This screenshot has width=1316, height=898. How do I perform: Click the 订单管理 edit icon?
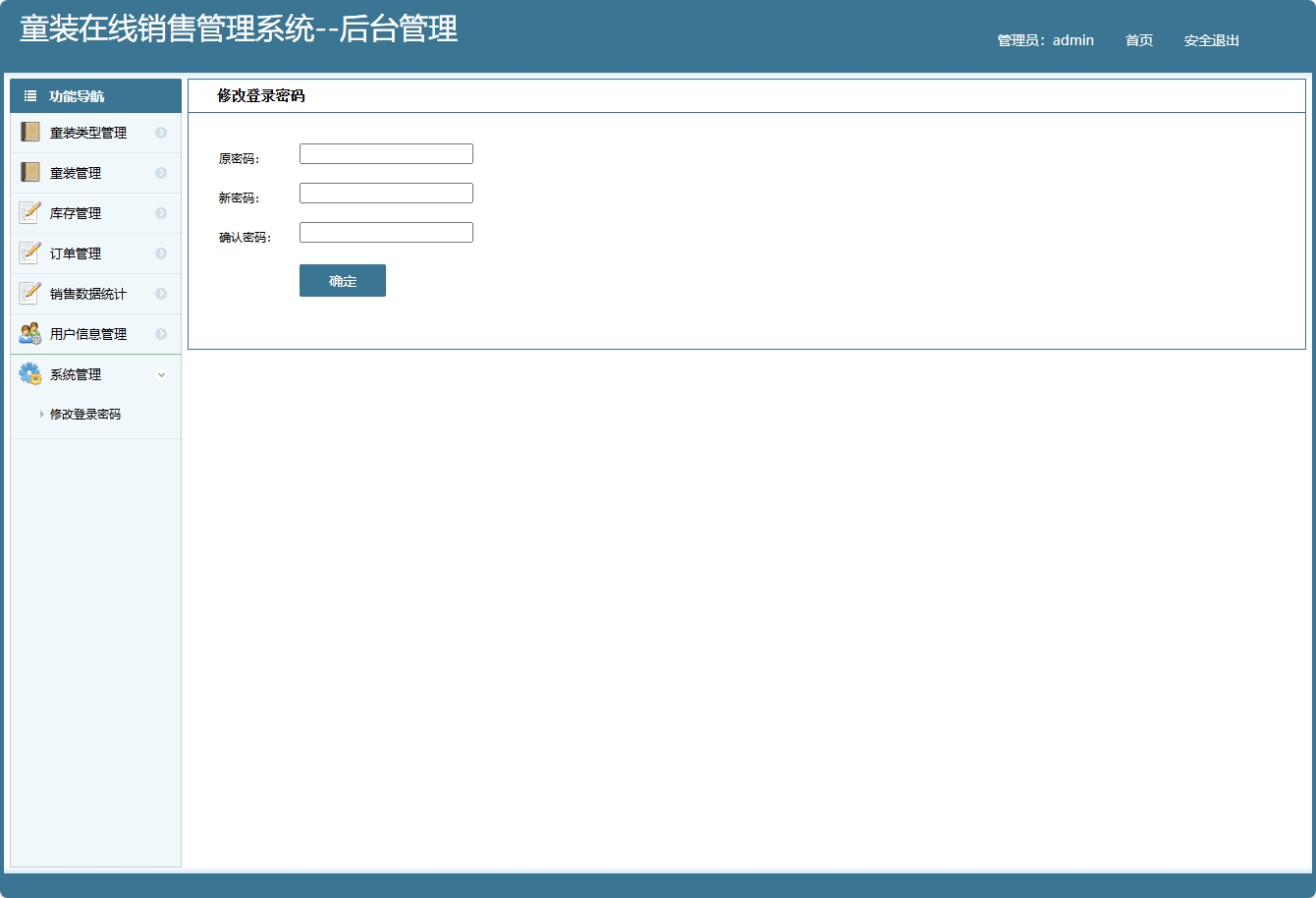coord(29,252)
